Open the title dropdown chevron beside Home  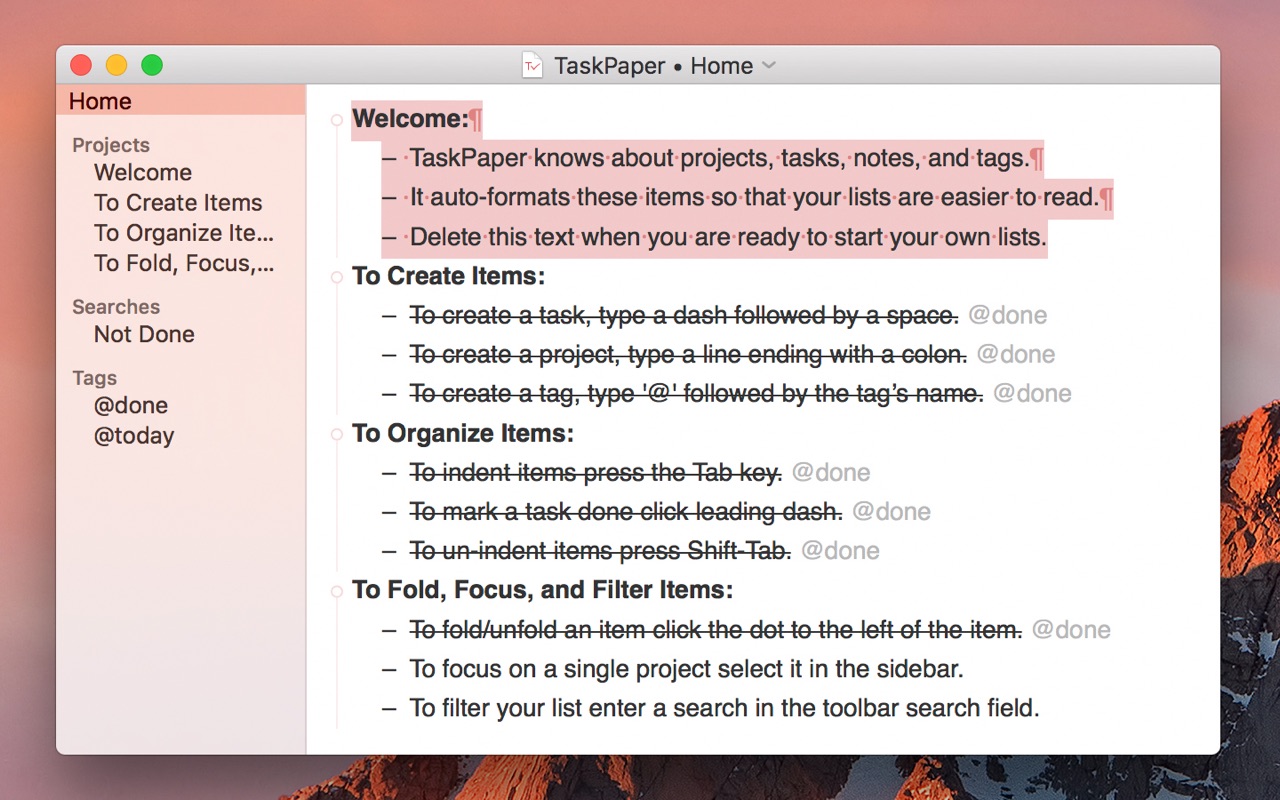pos(768,65)
